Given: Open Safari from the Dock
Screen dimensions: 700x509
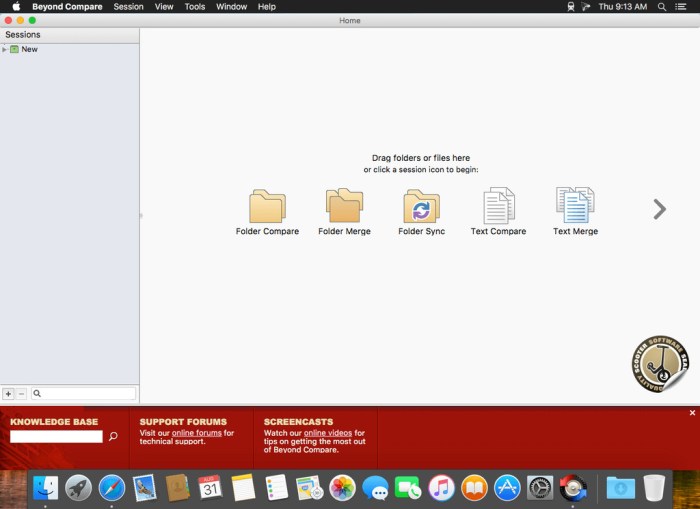Looking at the screenshot, I should pos(112,487).
